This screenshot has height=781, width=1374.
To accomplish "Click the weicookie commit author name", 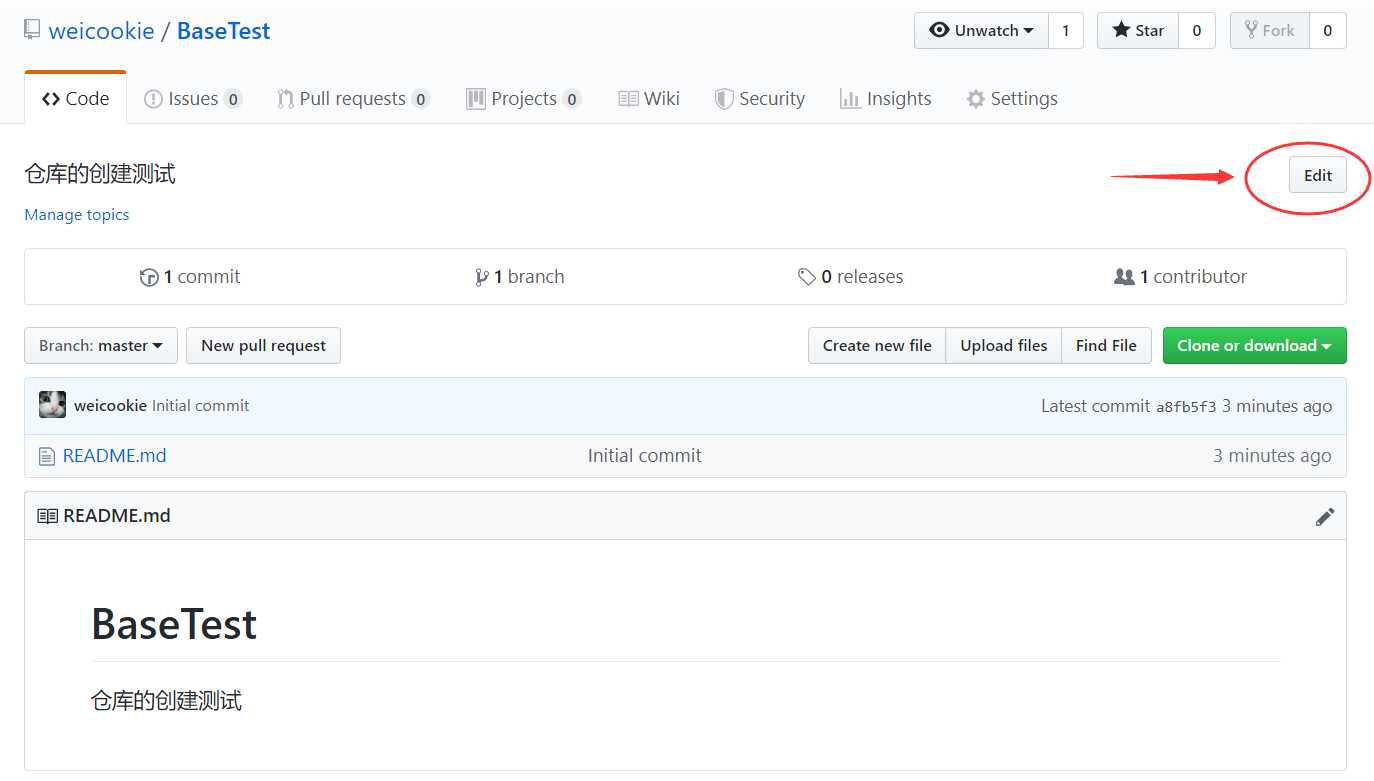I will pos(110,406).
